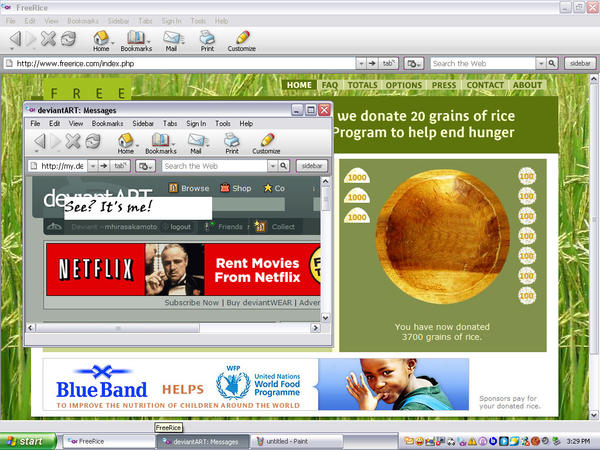The image size is (600, 450).
Task: Click Reload icon in FreeRice window
Action: (68, 38)
